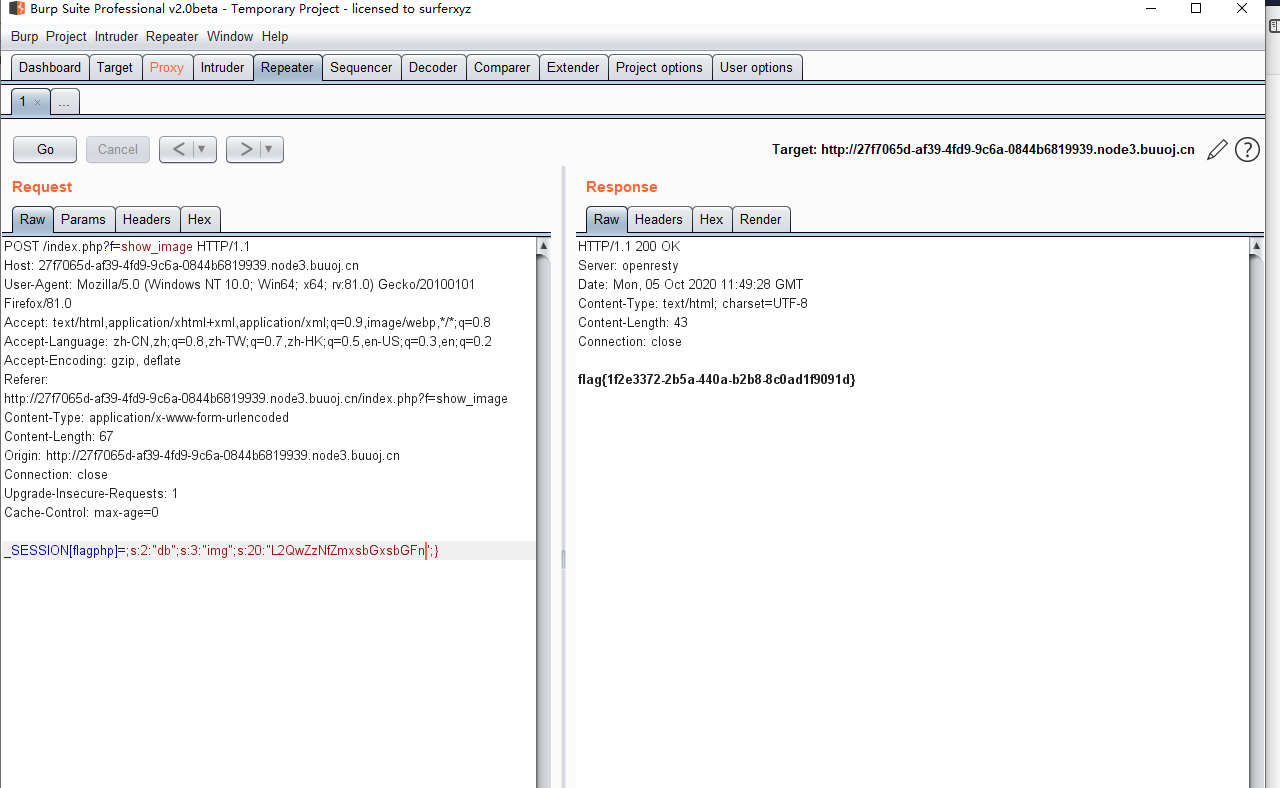This screenshot has height=788, width=1280.
Task: Open Repeater help via the question mark icon
Action: coord(1247,150)
